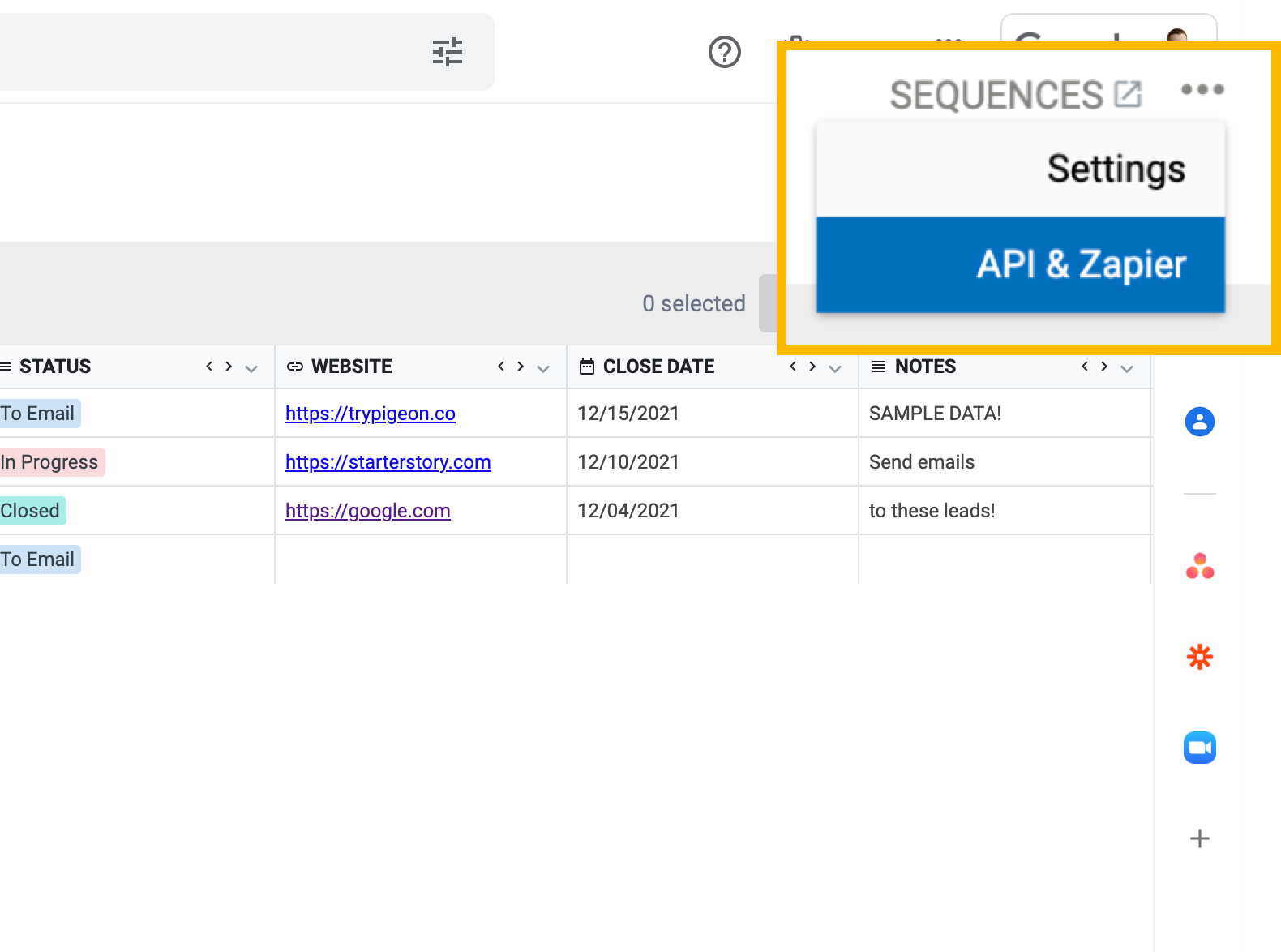Open the Zapier add-on icon
Viewport: 1281px width, 952px height.
pos(1200,656)
